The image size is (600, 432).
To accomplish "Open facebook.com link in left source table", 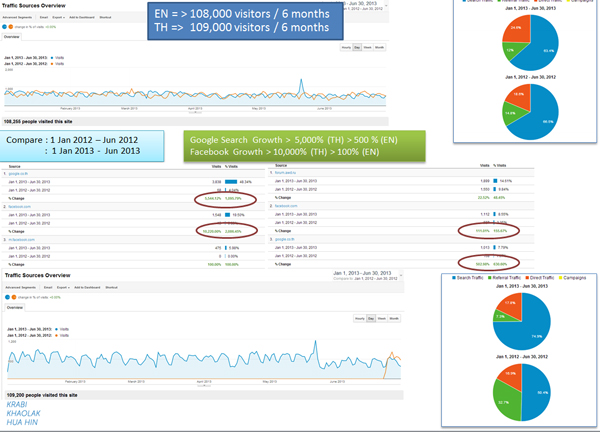I will coord(20,207).
